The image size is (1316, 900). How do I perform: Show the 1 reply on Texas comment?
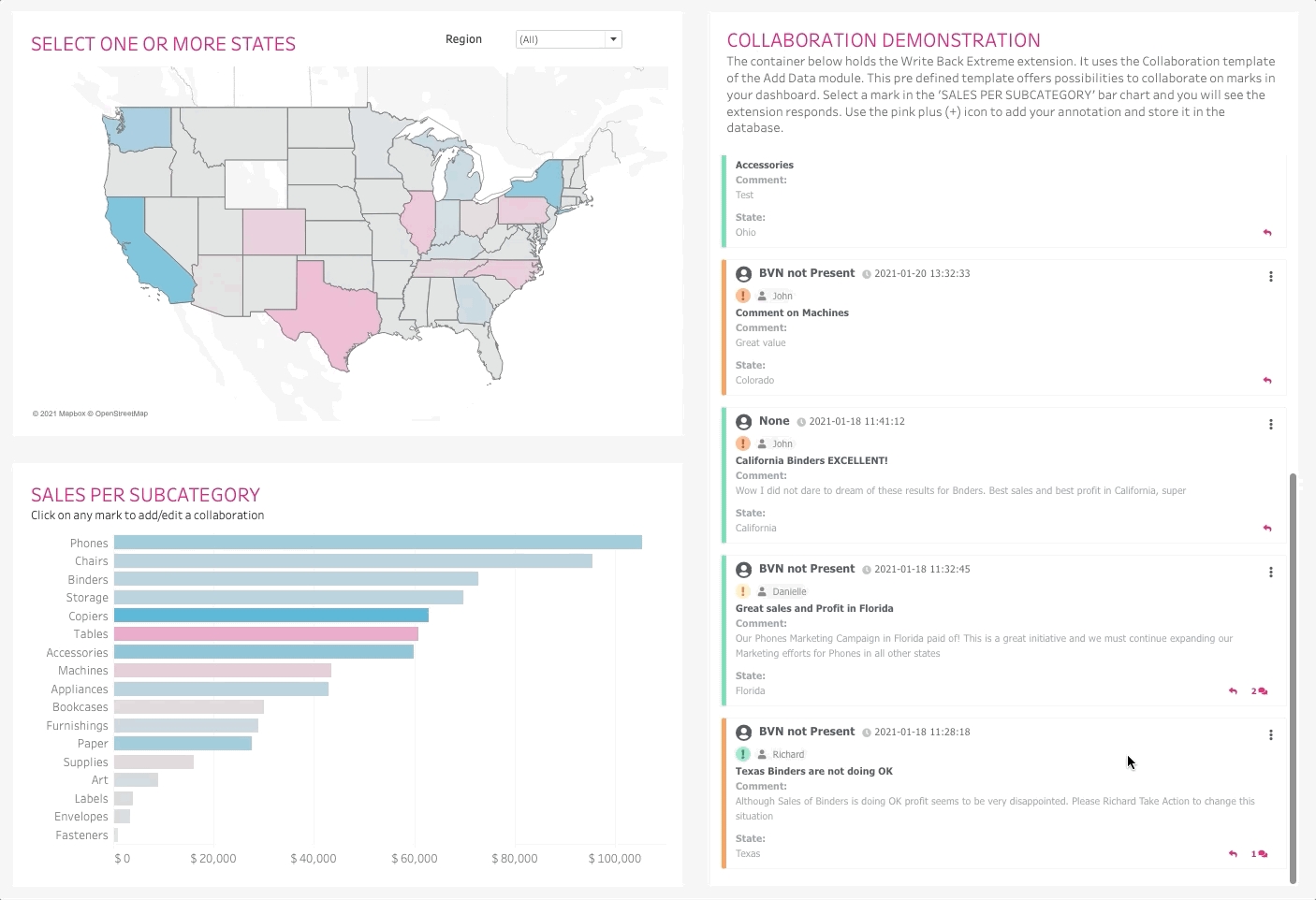pos(1260,854)
